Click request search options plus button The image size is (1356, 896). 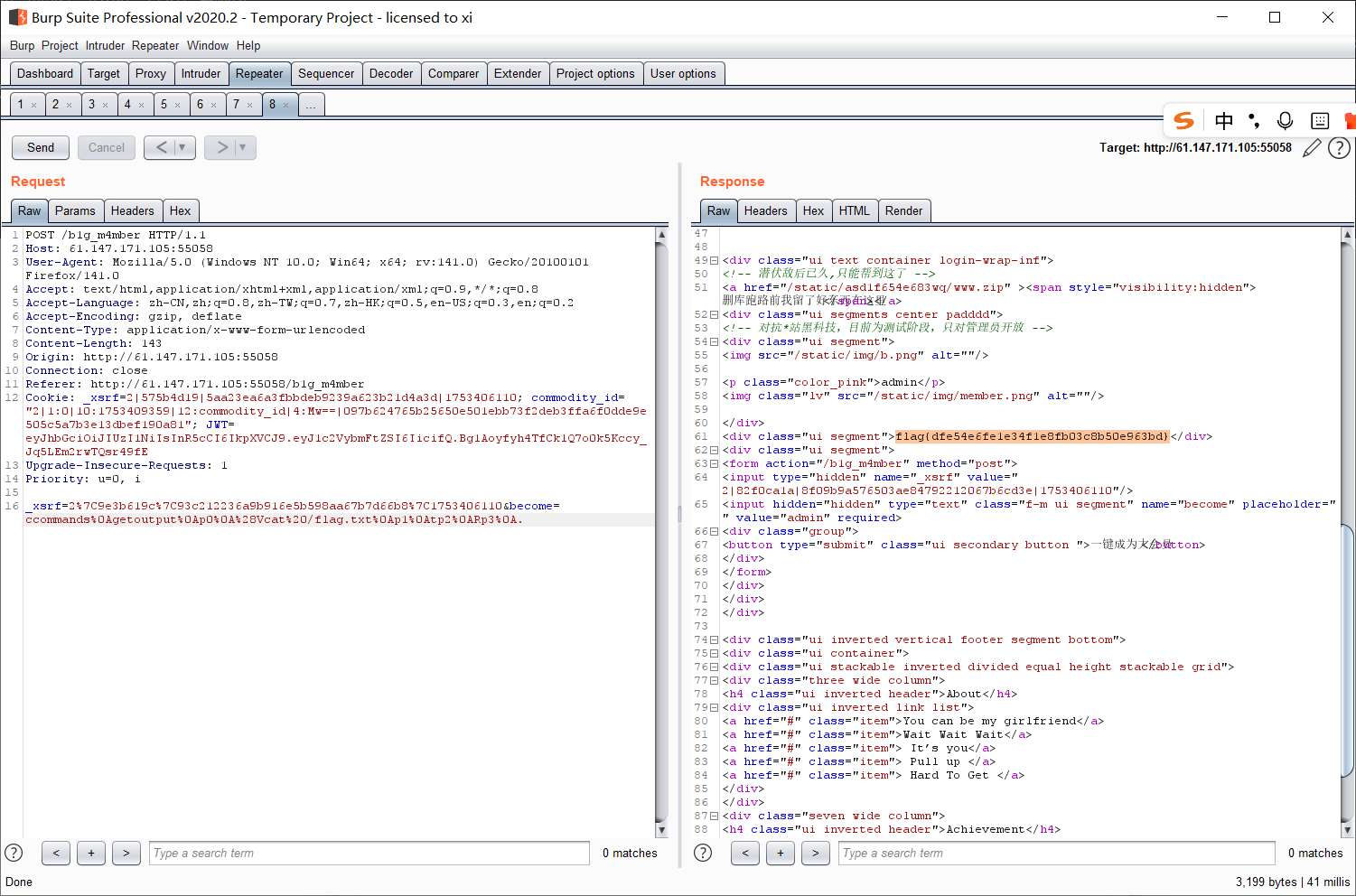91,853
